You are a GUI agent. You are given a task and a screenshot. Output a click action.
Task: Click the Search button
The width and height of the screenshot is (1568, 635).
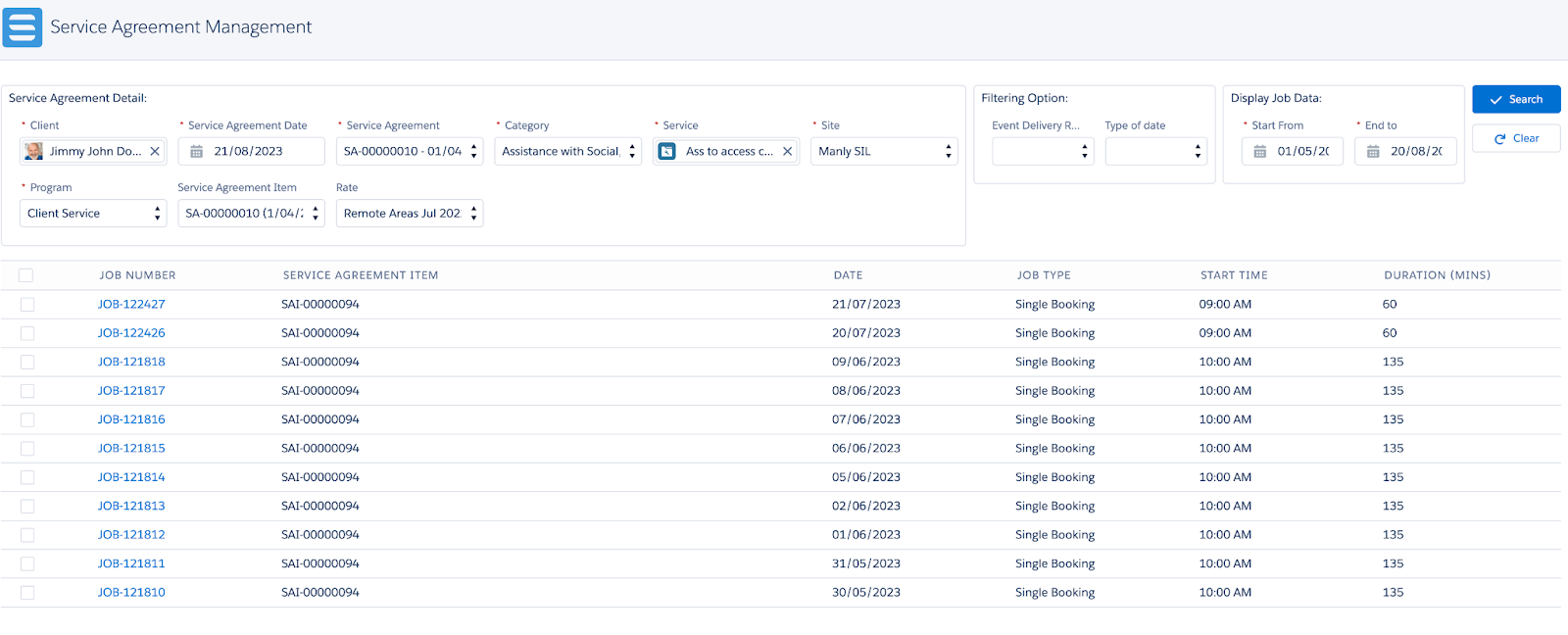pos(1516,99)
